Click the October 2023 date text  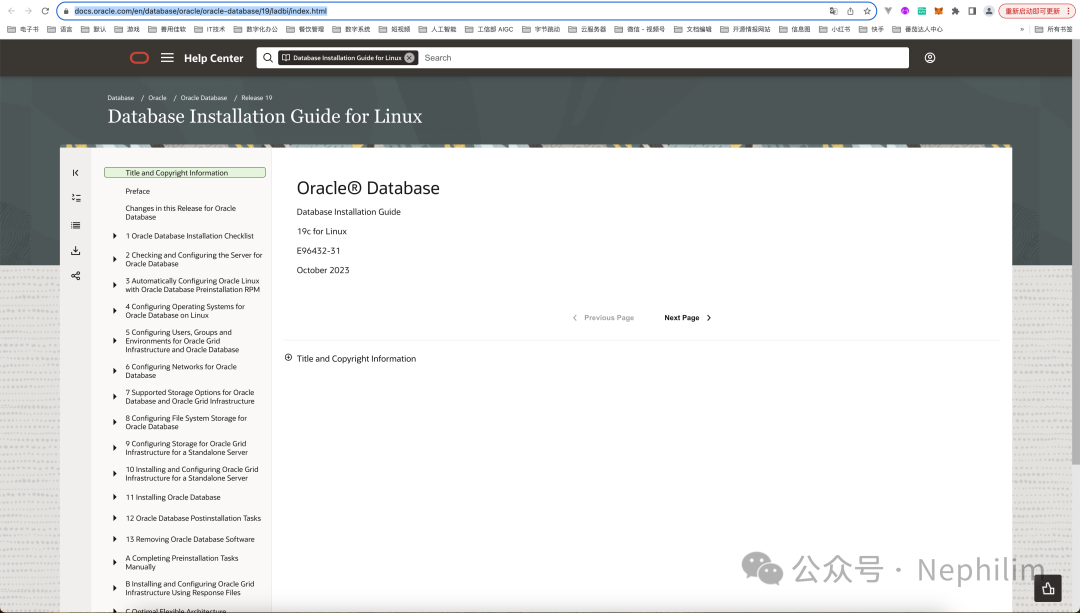[323, 270]
